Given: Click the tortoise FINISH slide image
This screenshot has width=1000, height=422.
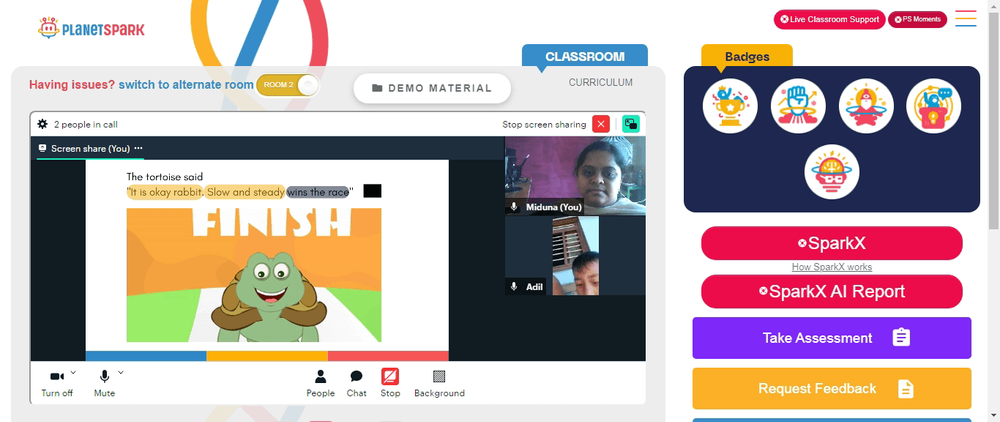Looking at the screenshot, I should point(254,275).
